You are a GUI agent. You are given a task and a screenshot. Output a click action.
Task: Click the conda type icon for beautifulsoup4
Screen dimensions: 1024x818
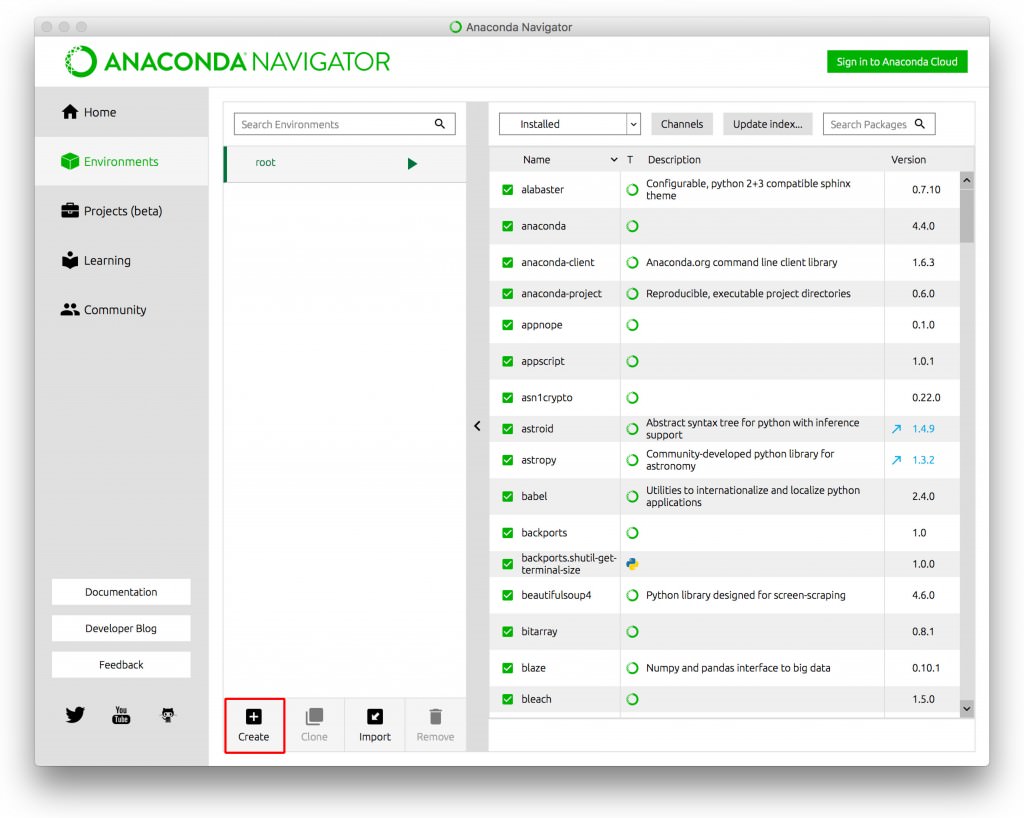click(632, 595)
